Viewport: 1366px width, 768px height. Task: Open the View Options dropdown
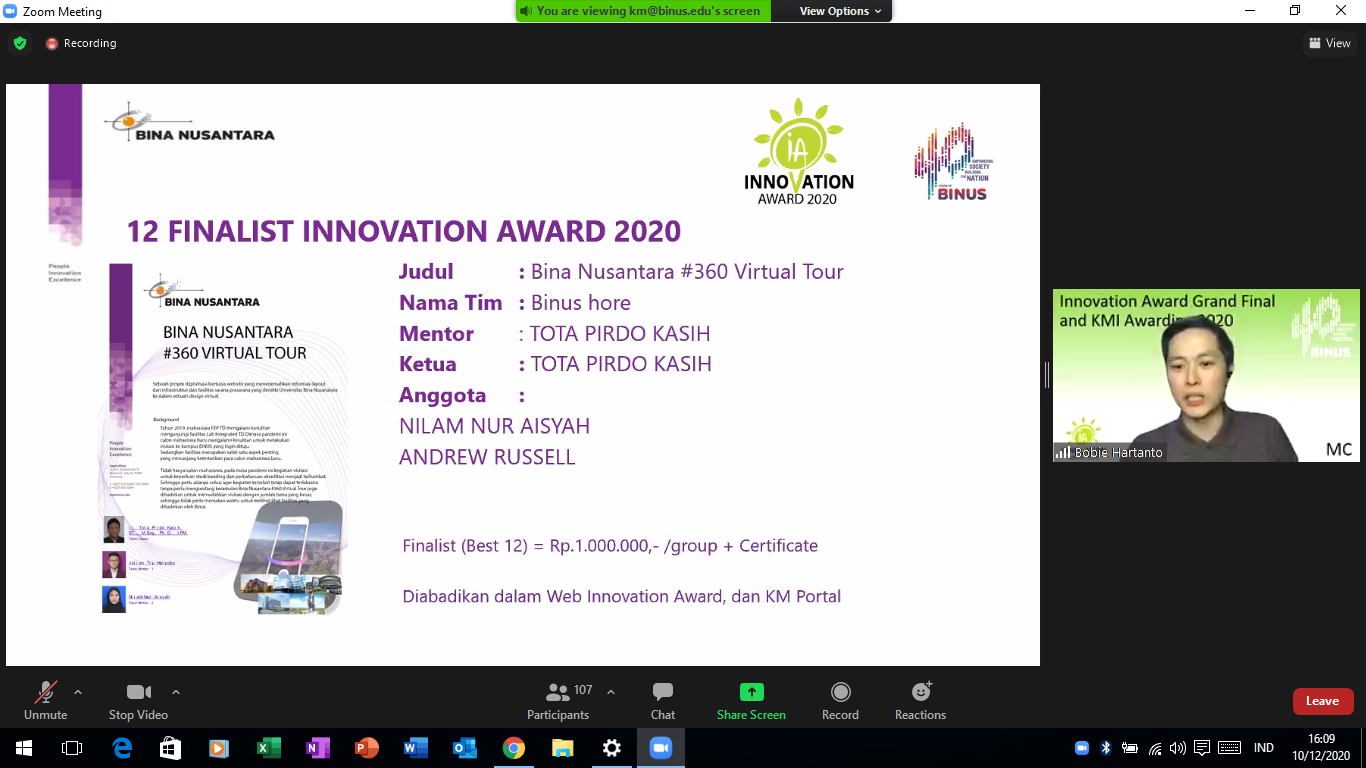tap(840, 11)
